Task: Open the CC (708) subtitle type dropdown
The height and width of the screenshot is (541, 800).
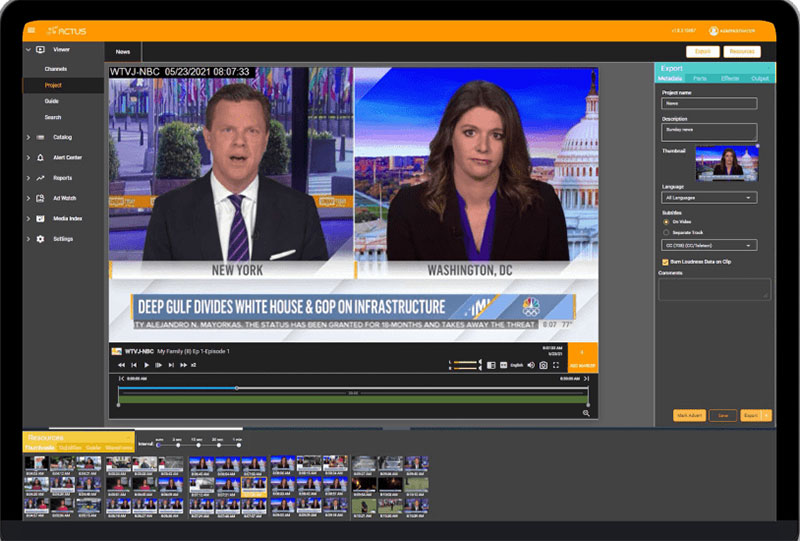Action: pos(709,245)
